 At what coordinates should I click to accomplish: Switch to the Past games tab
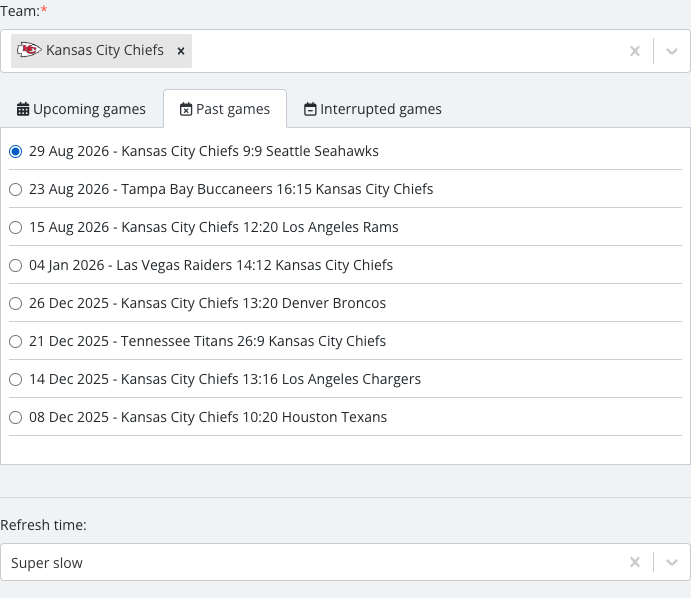click(x=225, y=109)
